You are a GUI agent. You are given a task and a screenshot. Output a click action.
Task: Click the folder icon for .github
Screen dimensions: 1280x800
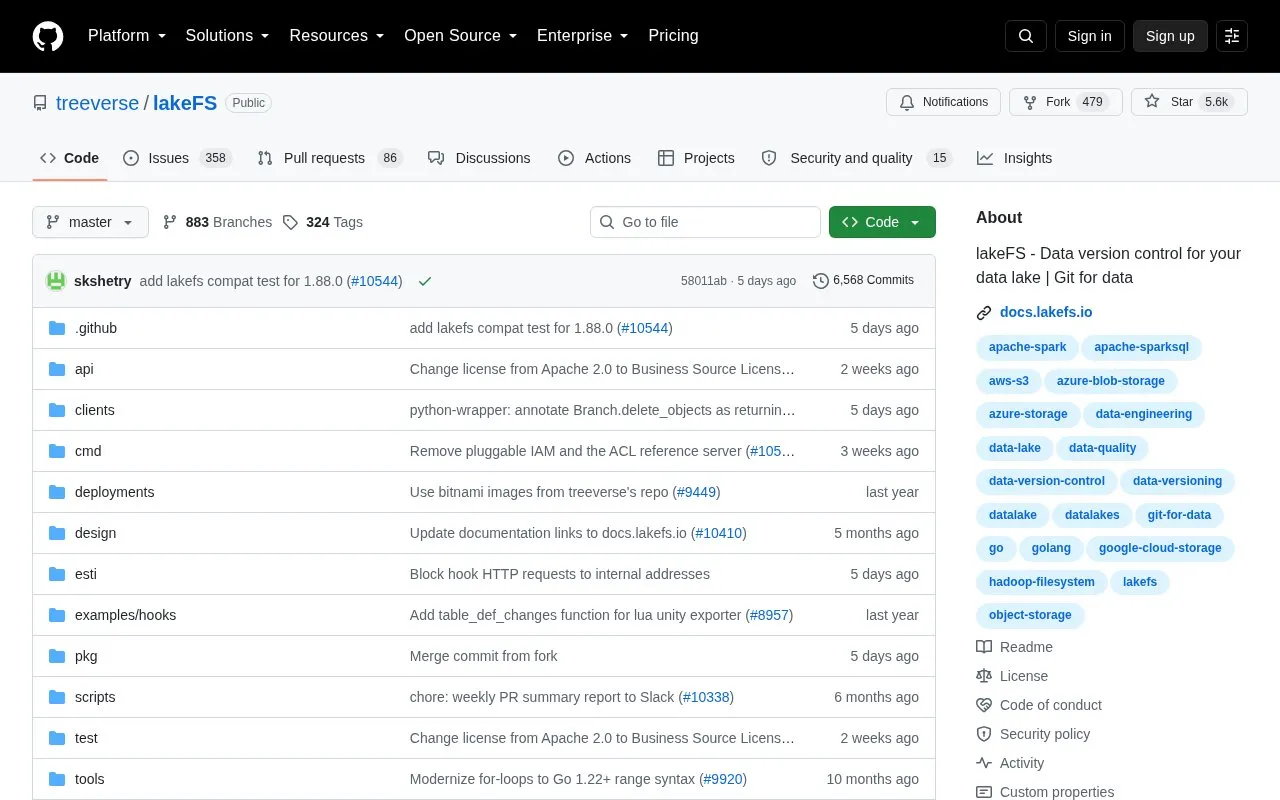pyautogui.click(x=57, y=328)
